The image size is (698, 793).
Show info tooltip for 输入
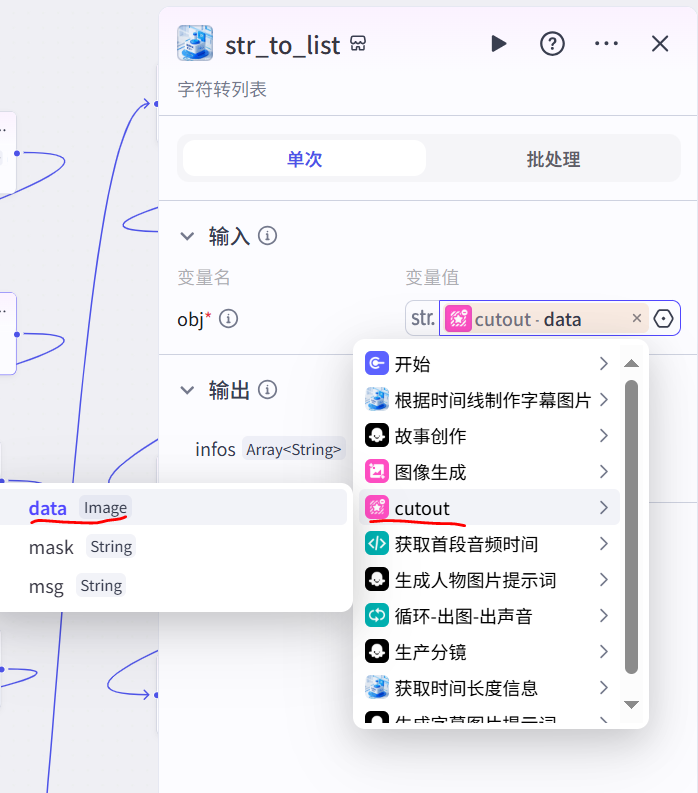coord(268,236)
